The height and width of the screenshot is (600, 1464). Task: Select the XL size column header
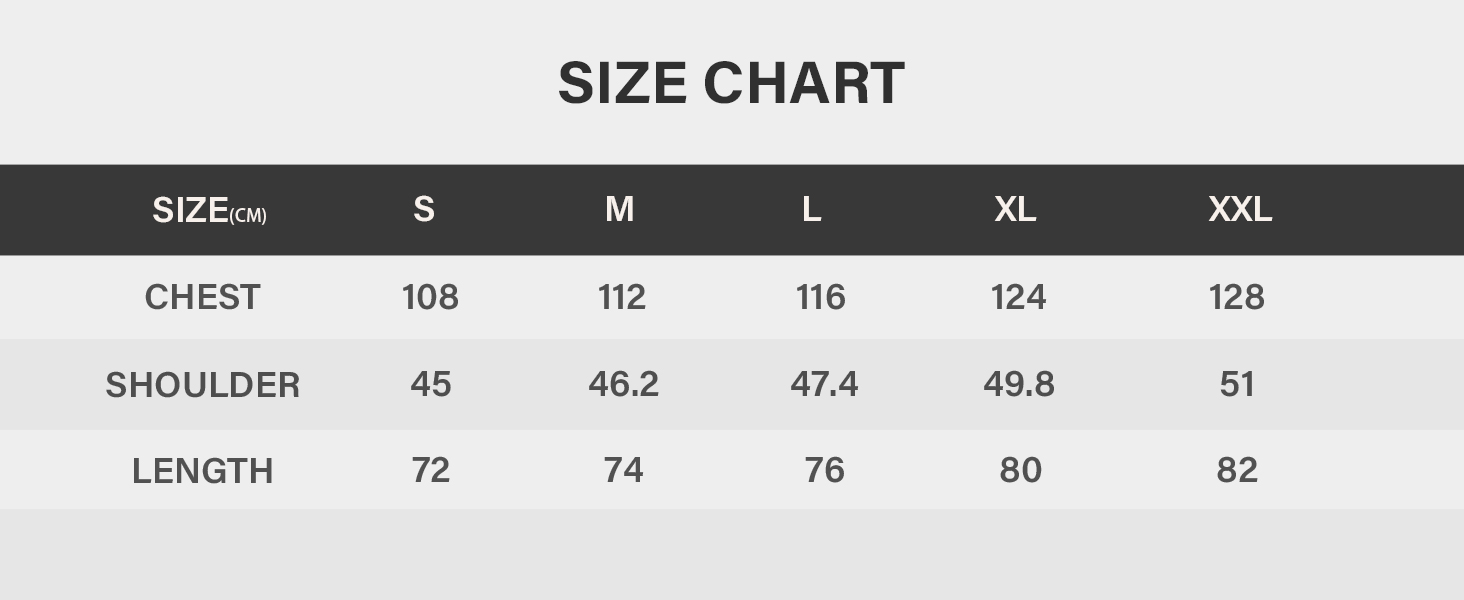pos(1015,210)
